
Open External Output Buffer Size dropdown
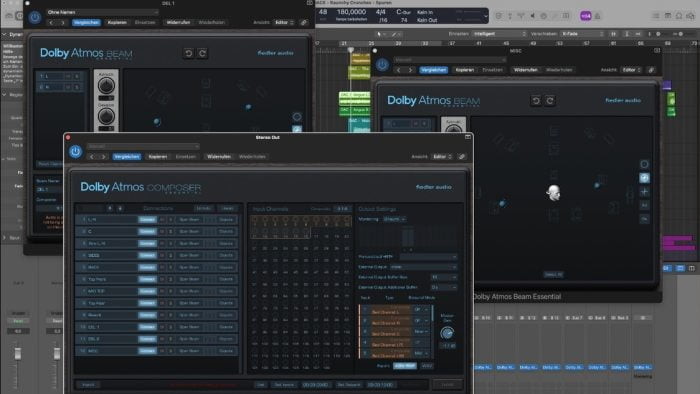[x=444, y=277]
